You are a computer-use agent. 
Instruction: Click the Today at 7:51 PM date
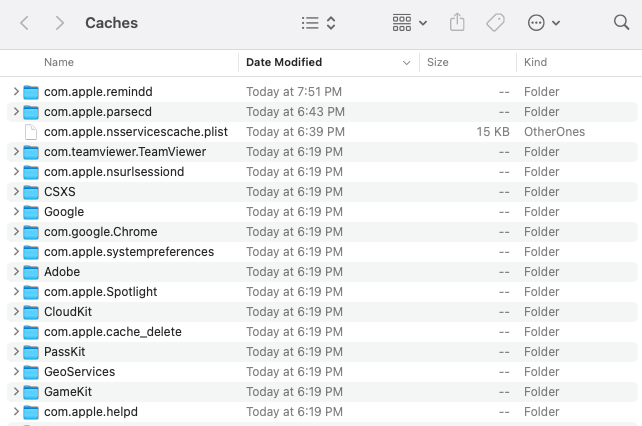pos(294,91)
